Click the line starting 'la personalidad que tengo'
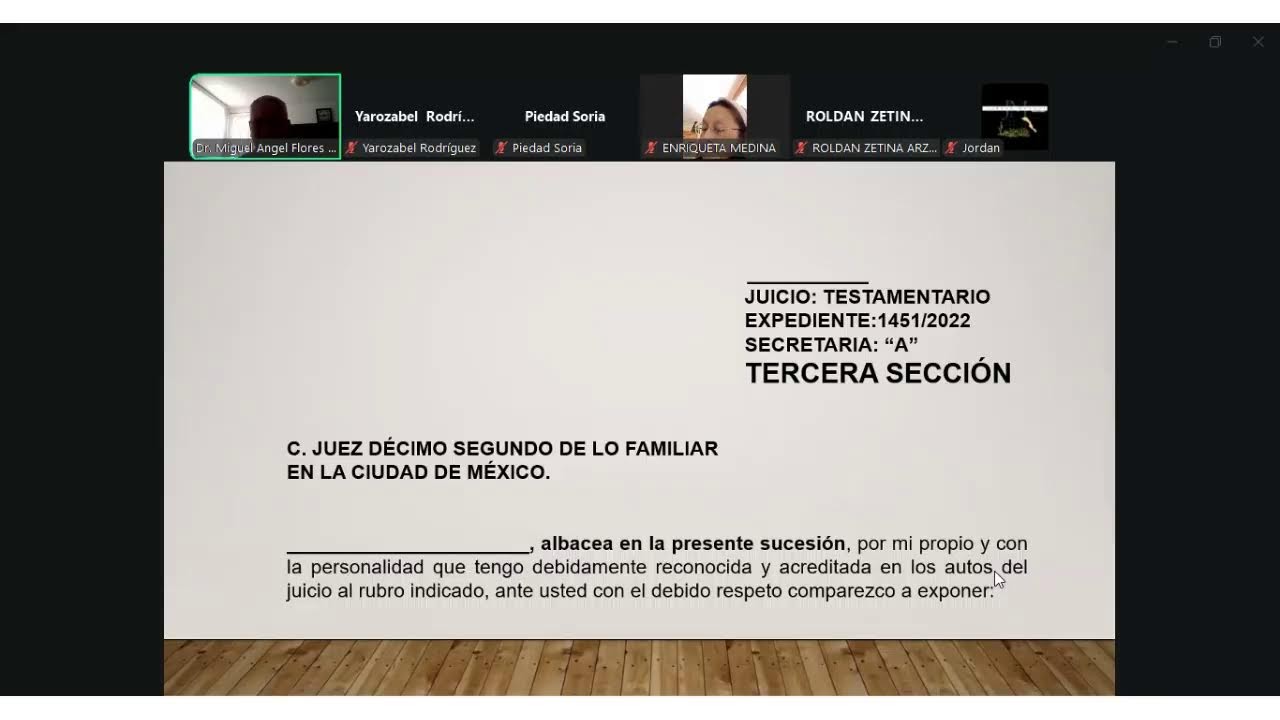 tap(657, 568)
